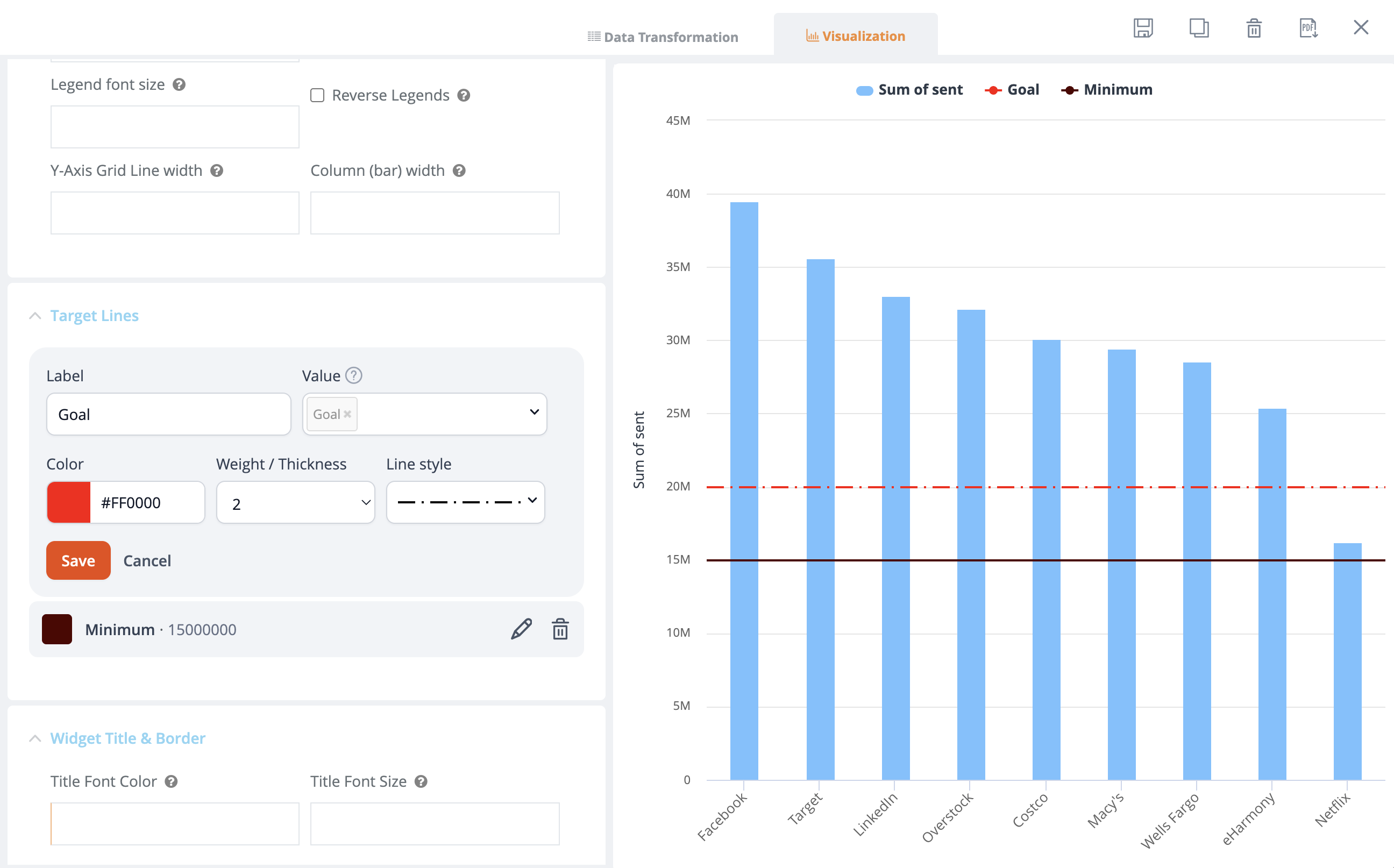
Task: Select the Visualization tab
Action: coord(855,36)
